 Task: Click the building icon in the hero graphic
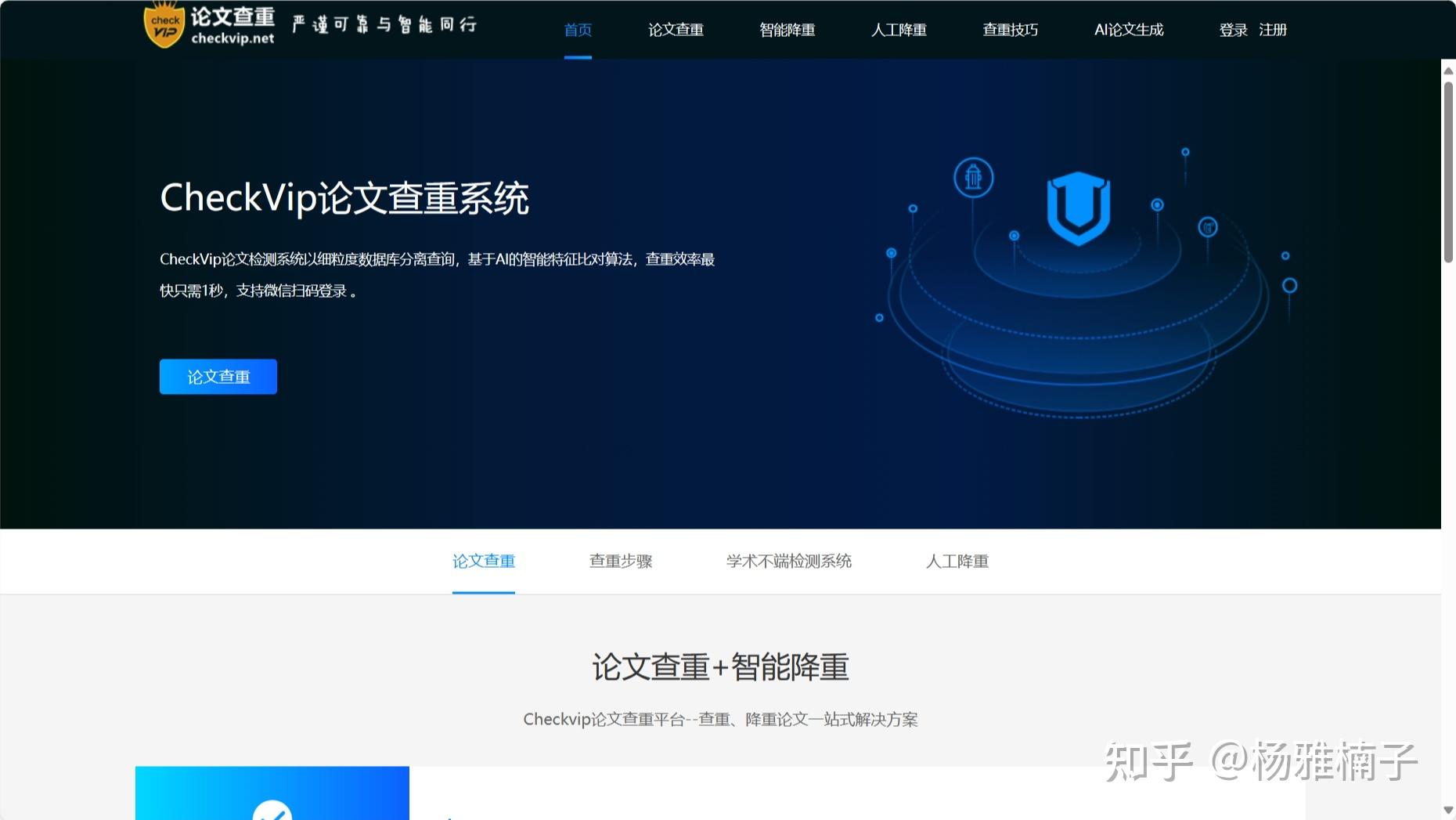coord(972,178)
